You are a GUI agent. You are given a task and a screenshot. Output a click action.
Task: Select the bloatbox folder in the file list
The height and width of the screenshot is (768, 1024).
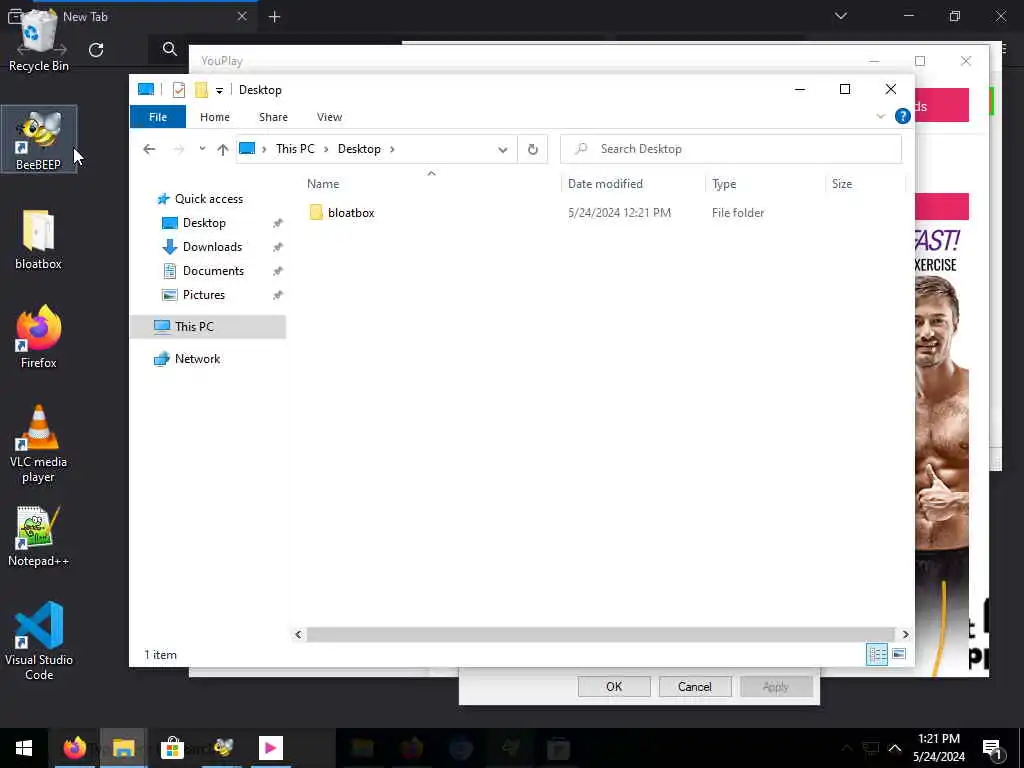click(351, 213)
